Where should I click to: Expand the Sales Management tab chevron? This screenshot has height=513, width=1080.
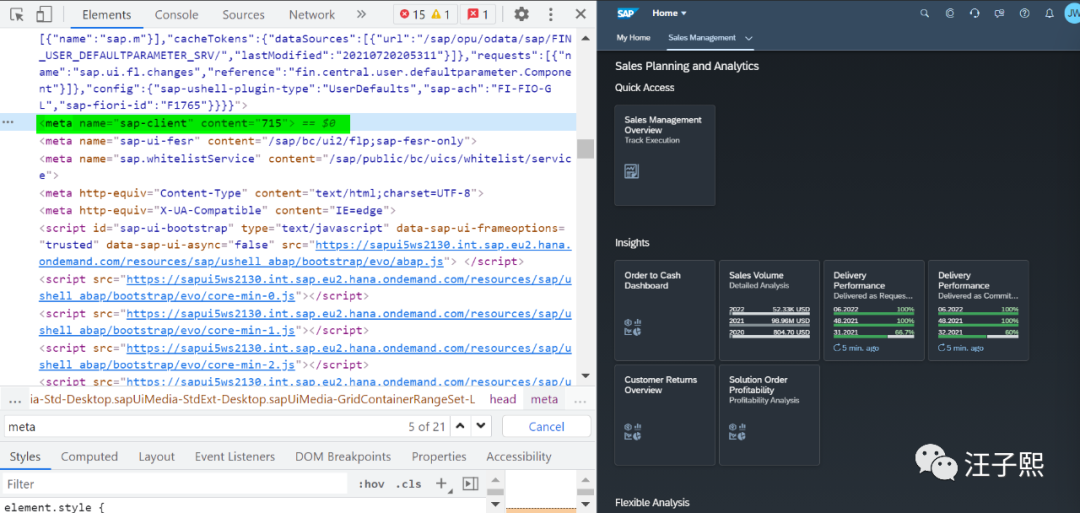point(749,39)
